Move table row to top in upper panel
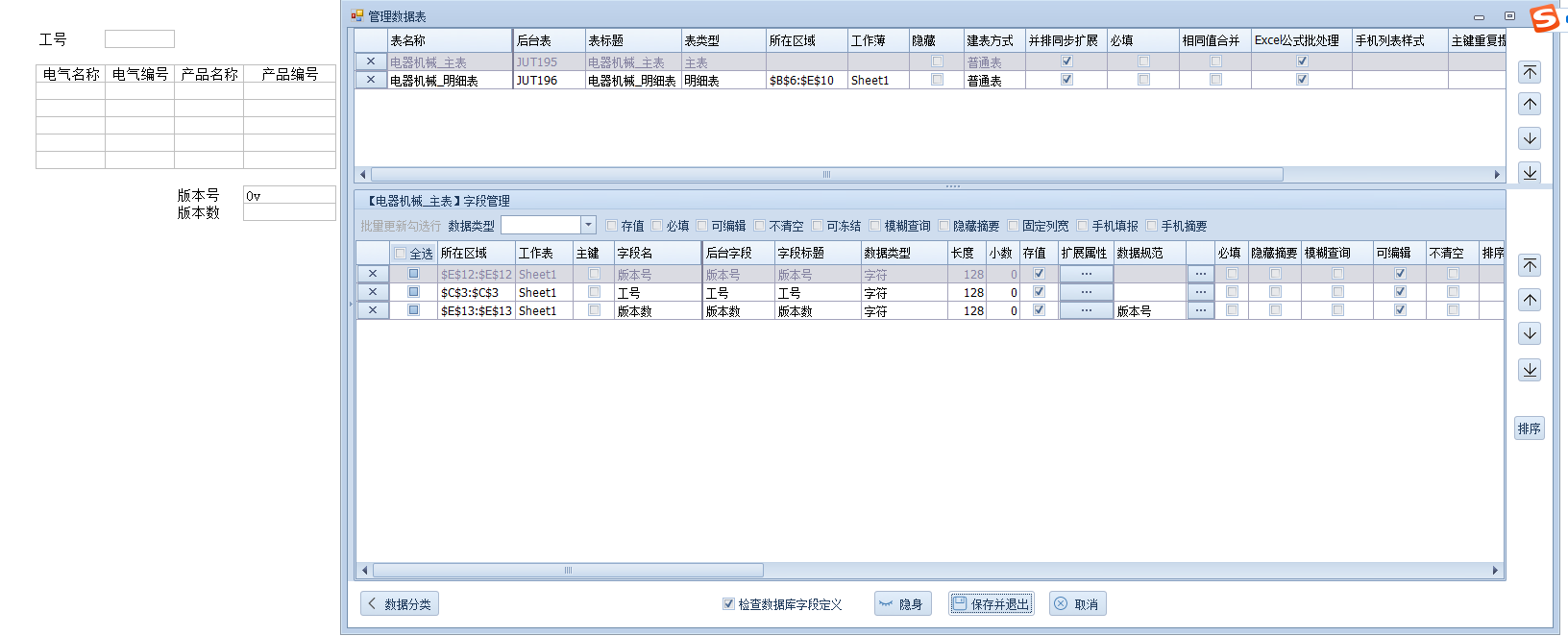 click(1530, 72)
